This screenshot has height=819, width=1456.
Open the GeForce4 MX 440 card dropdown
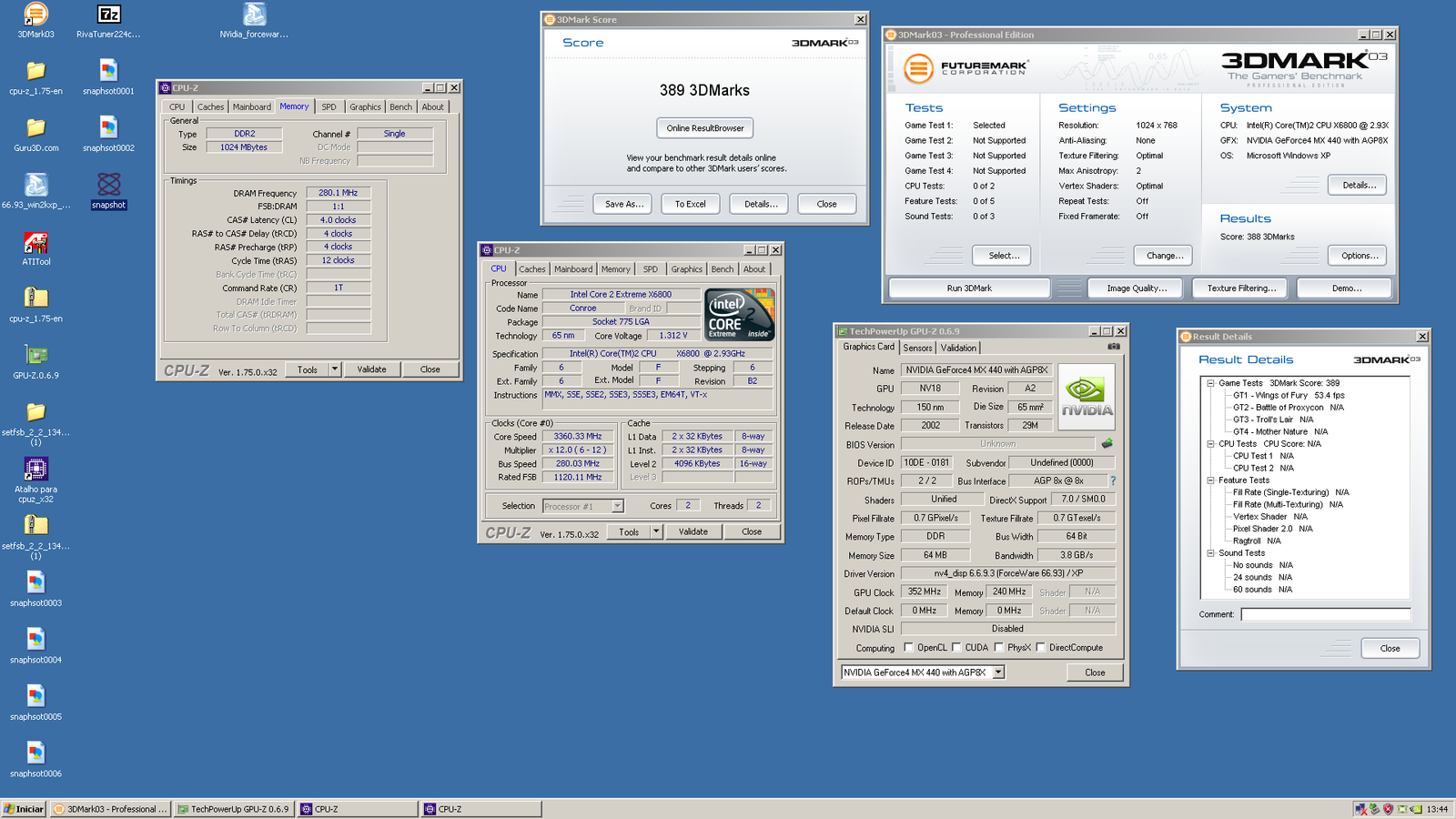click(998, 672)
